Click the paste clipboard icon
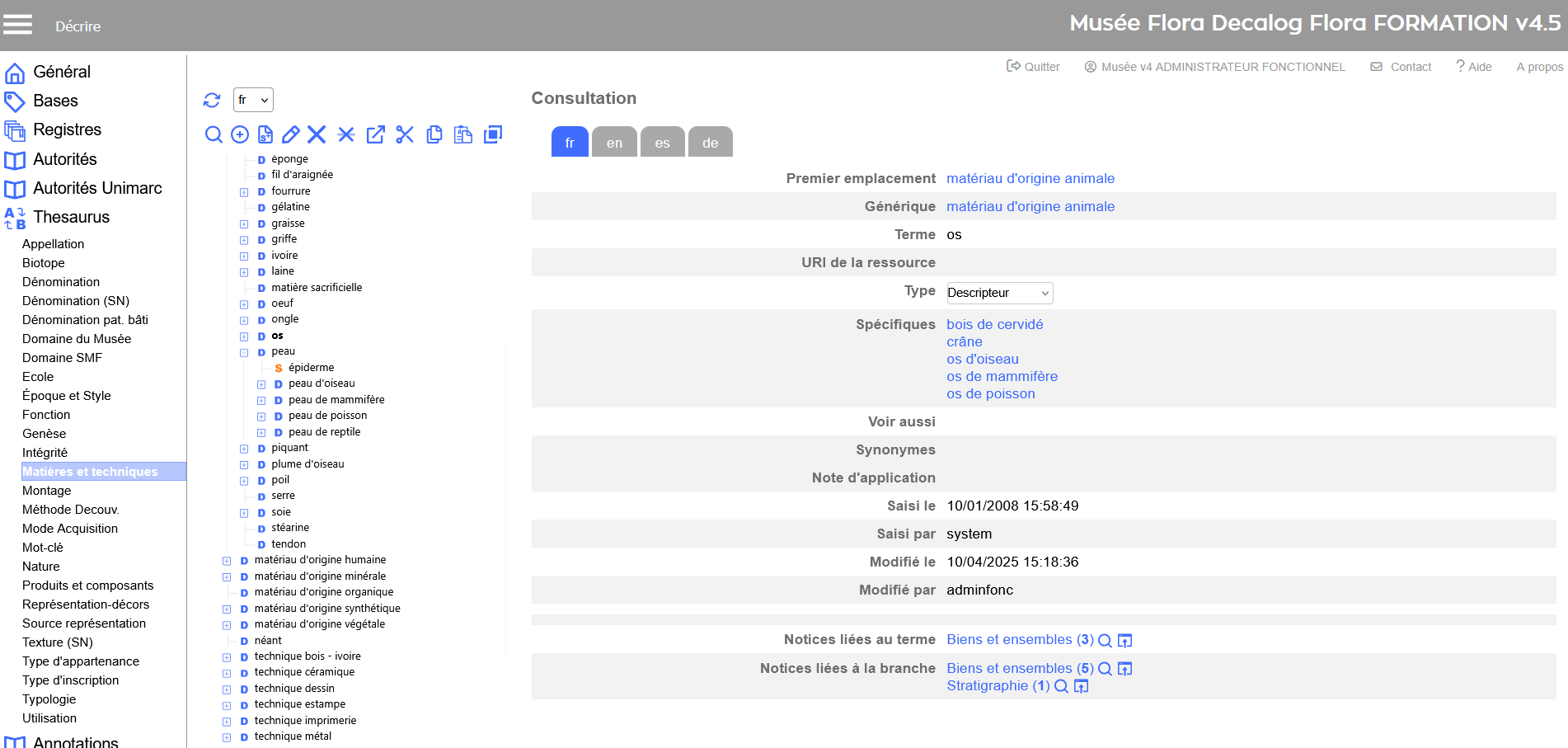The image size is (1568, 748). (463, 134)
